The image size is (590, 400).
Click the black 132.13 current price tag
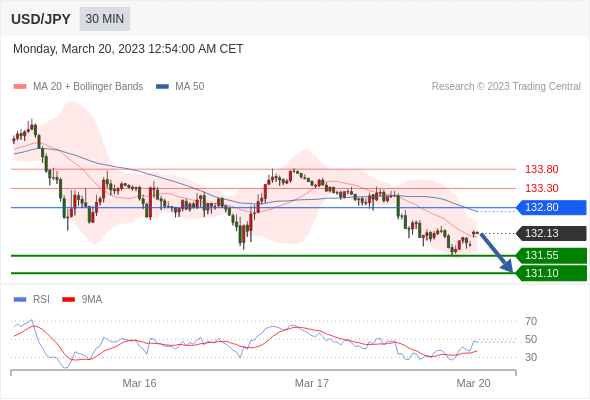point(551,233)
